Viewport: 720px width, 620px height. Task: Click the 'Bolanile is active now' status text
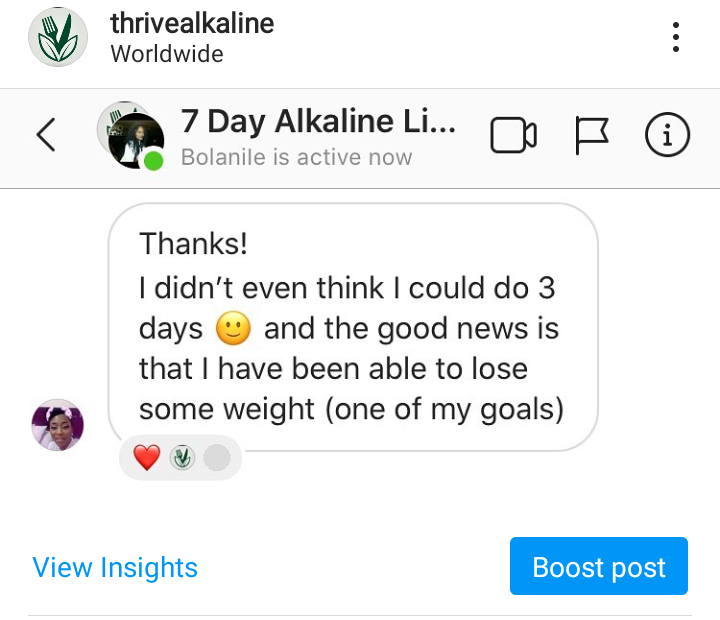click(296, 158)
